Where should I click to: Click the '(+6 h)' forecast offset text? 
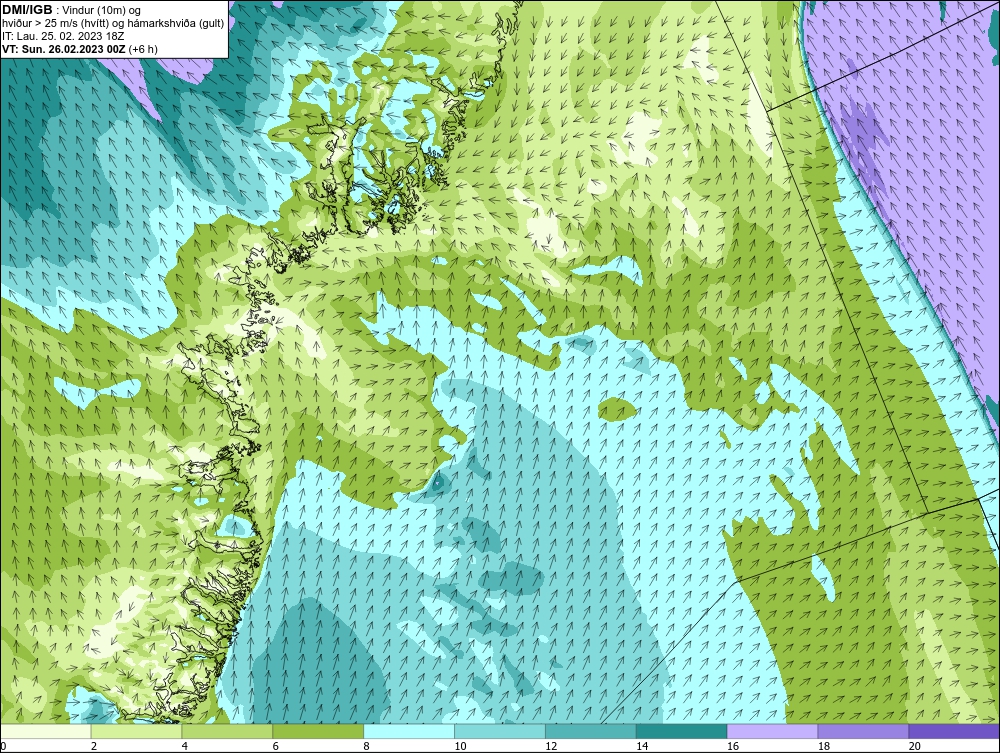point(143,49)
